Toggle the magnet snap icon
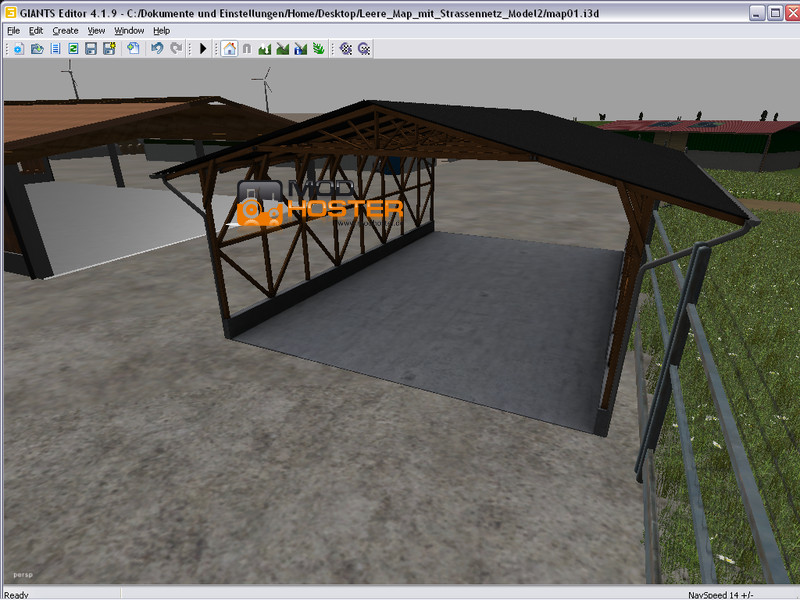 click(x=247, y=49)
